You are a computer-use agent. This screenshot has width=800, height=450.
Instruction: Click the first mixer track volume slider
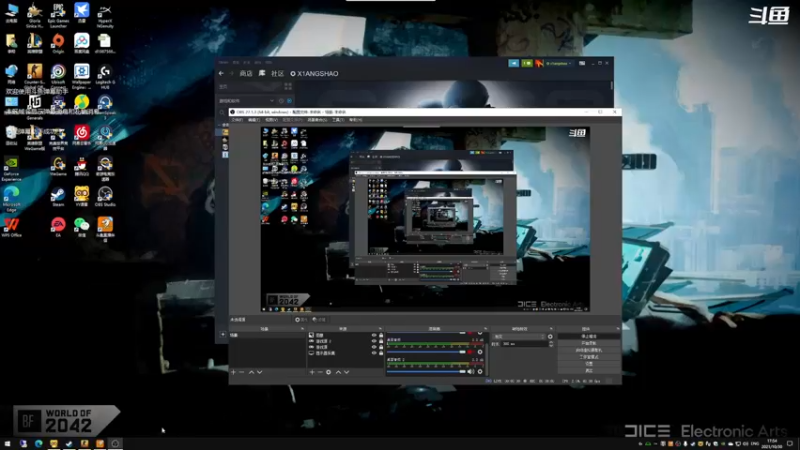427,352
